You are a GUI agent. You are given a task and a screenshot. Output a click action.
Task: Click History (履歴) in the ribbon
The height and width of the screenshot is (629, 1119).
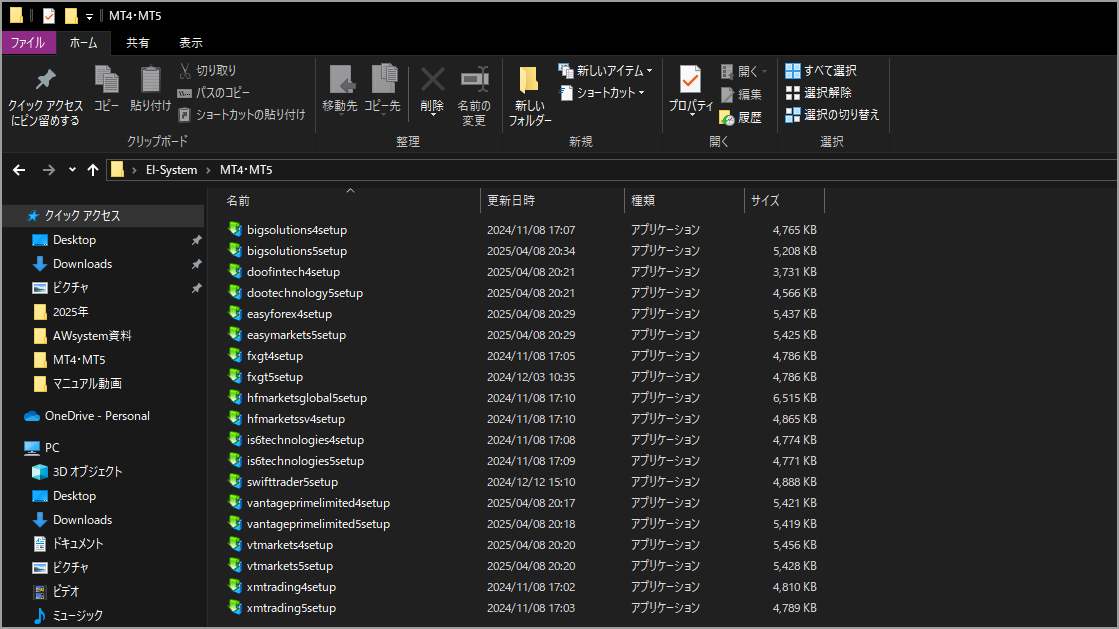click(741, 117)
